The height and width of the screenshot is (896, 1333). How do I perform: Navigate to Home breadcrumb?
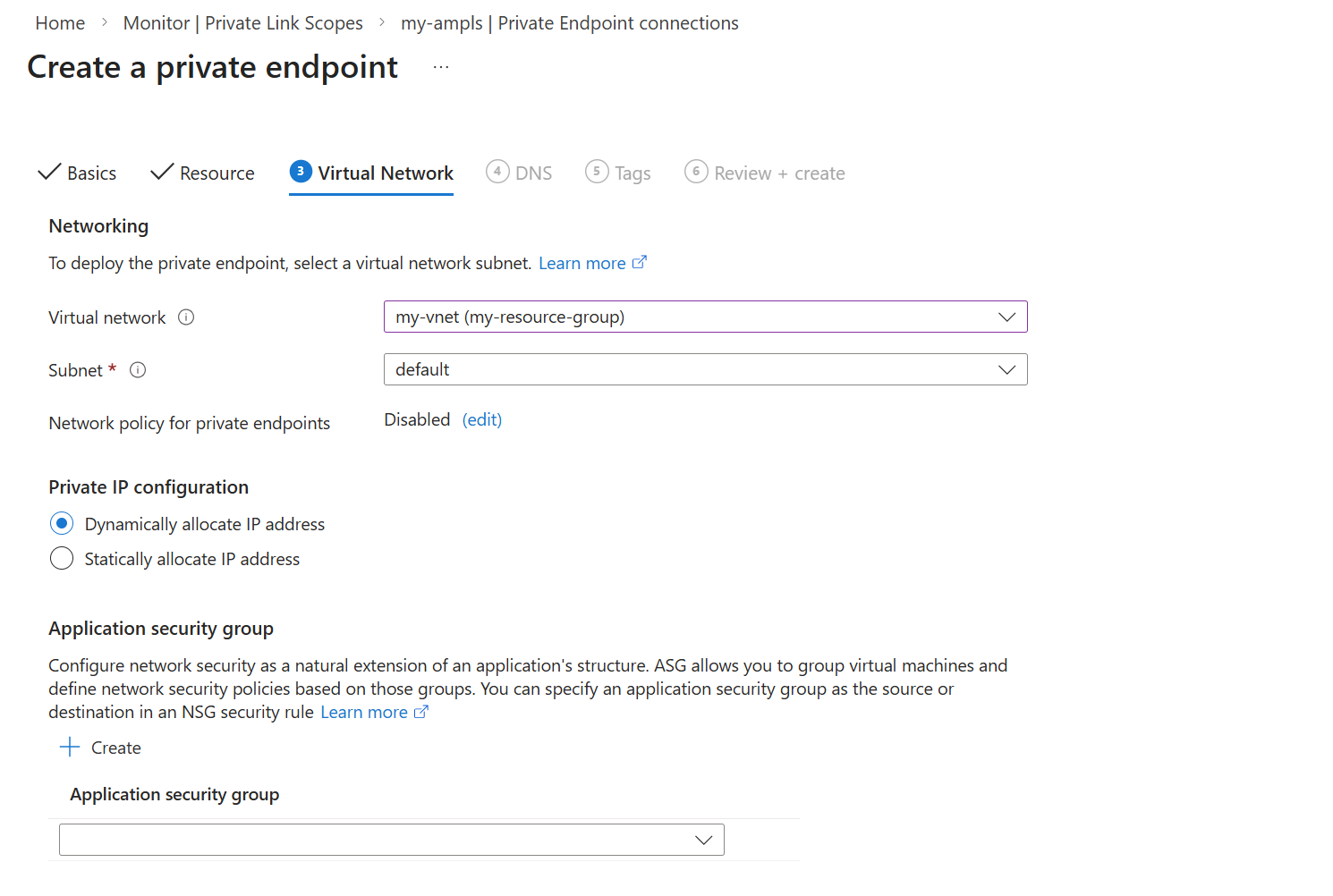click(60, 23)
